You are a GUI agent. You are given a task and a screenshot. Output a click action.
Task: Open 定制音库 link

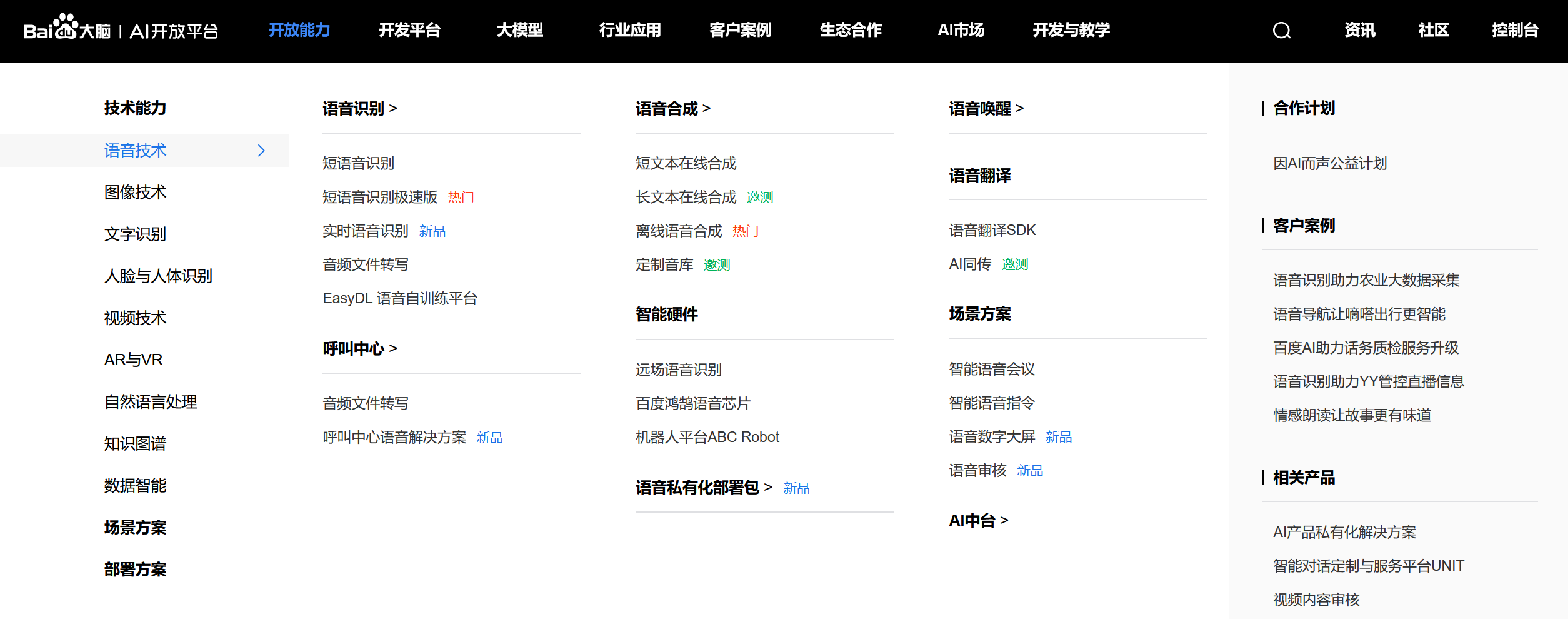point(664,265)
